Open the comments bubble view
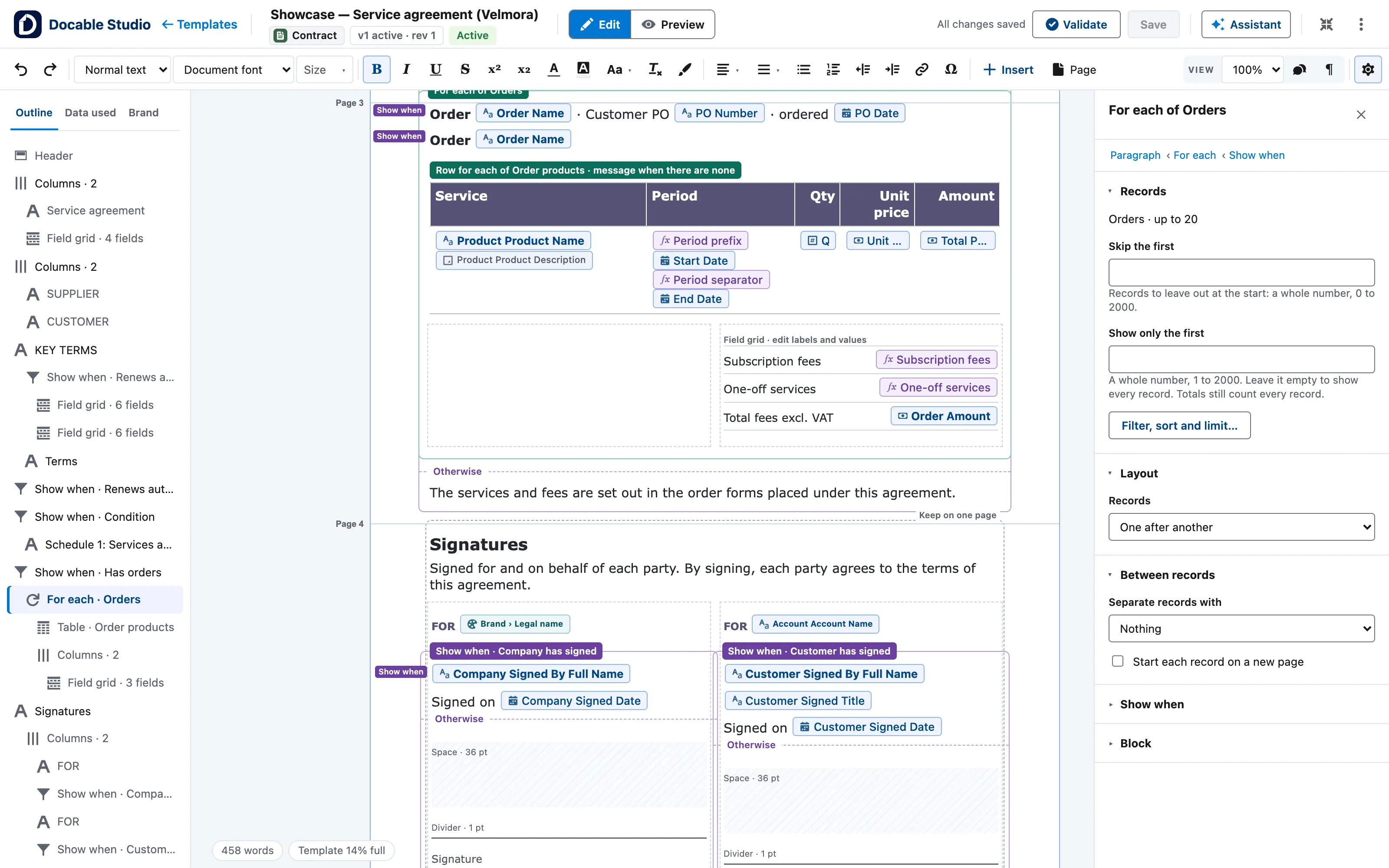 point(1300,69)
